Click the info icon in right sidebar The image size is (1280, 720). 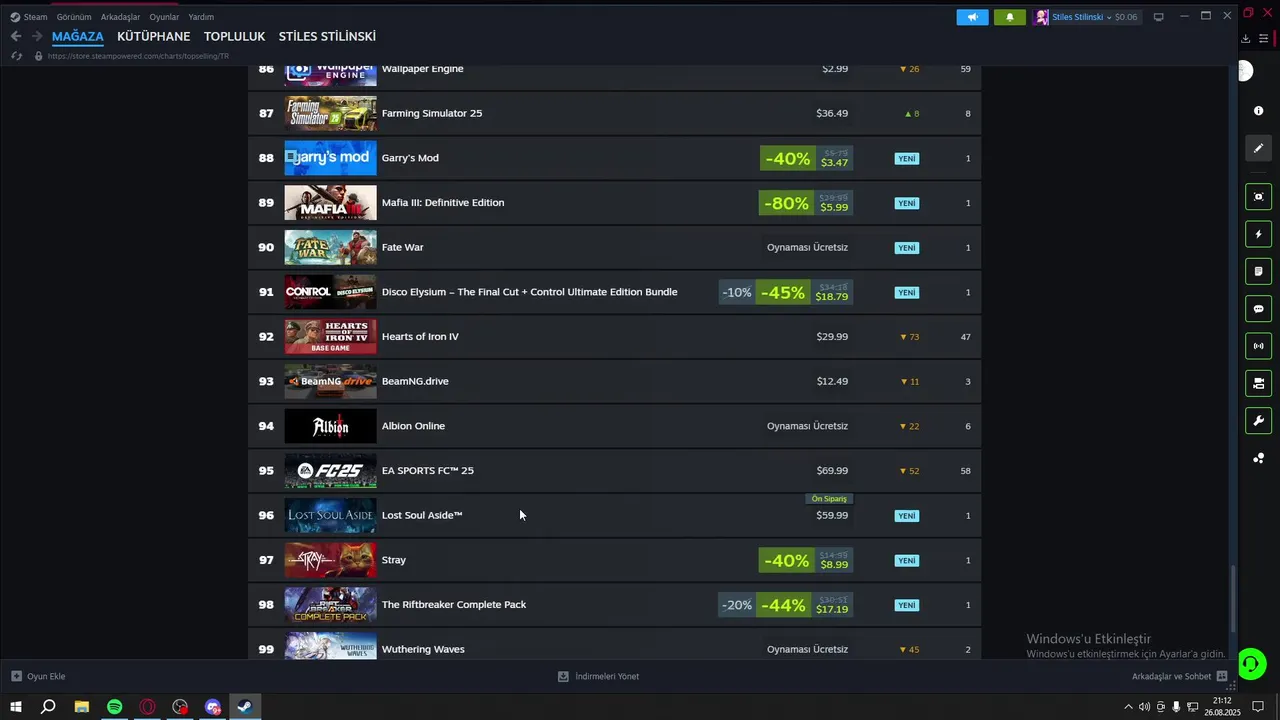tap(1258, 111)
